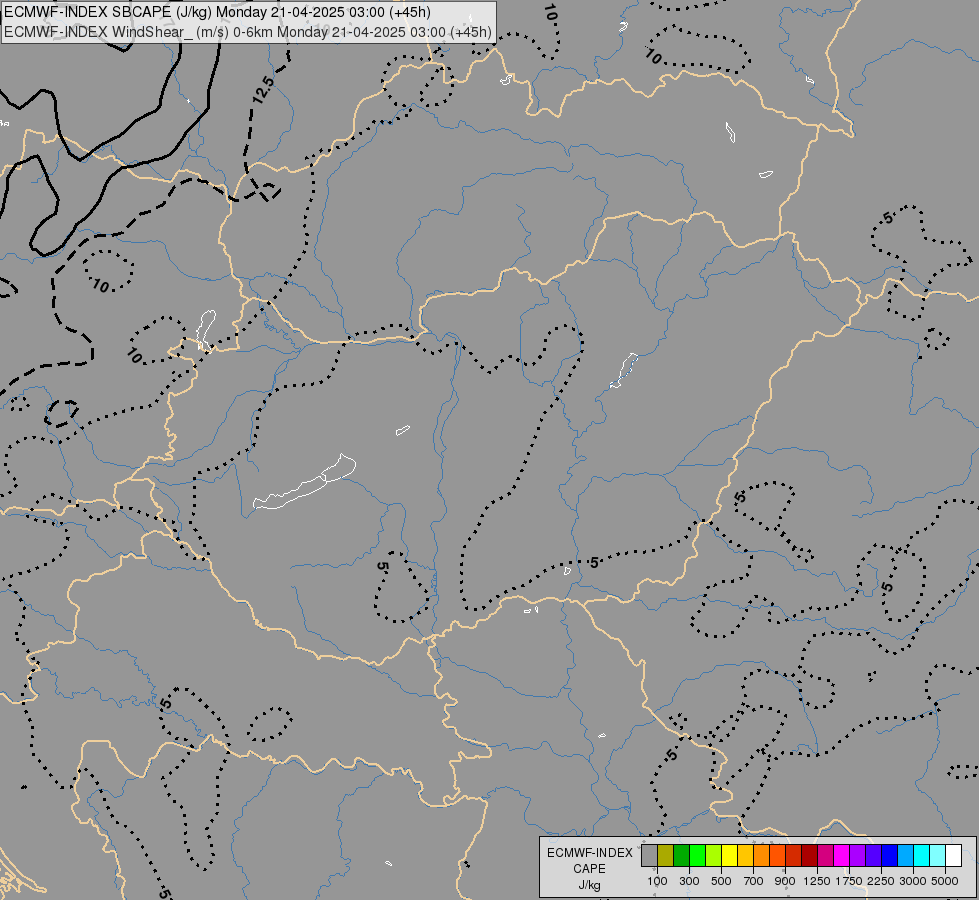Click the large Lake Balaton outline
This screenshot has height=900, width=979.
pos(305,482)
